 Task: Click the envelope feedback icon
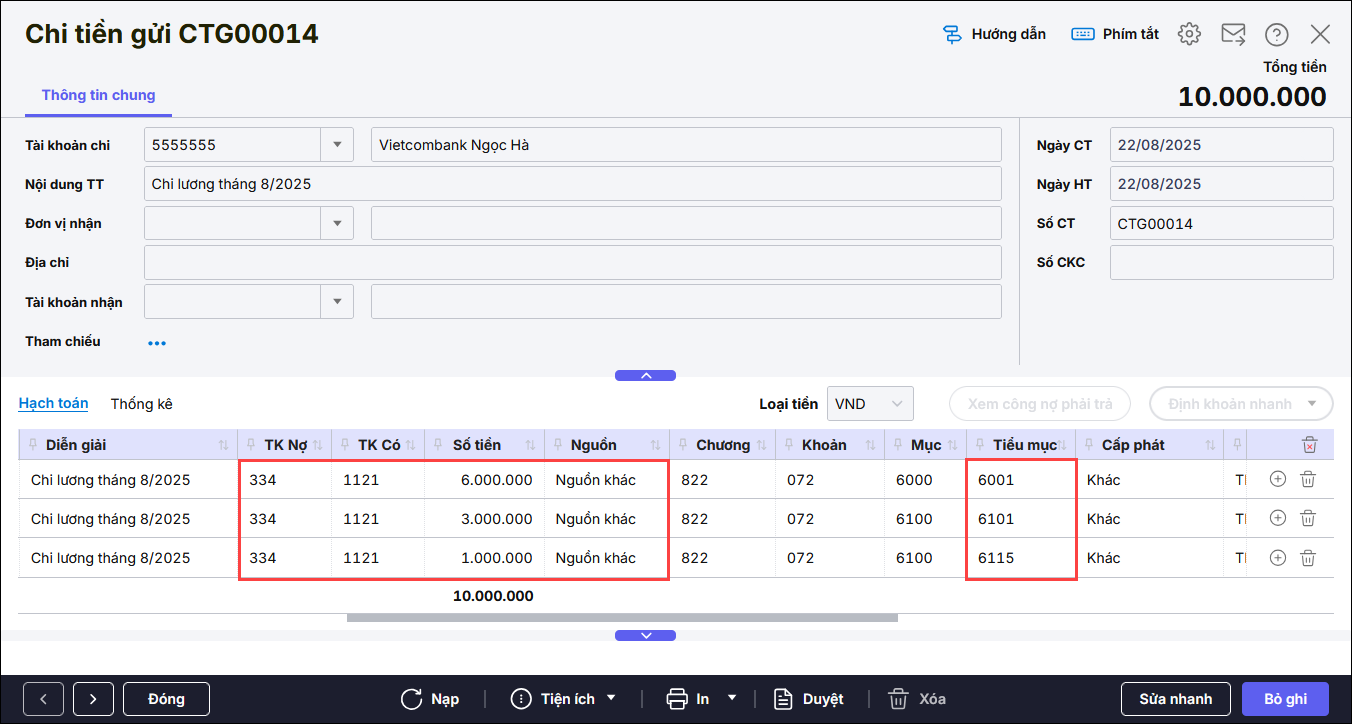tap(1233, 34)
